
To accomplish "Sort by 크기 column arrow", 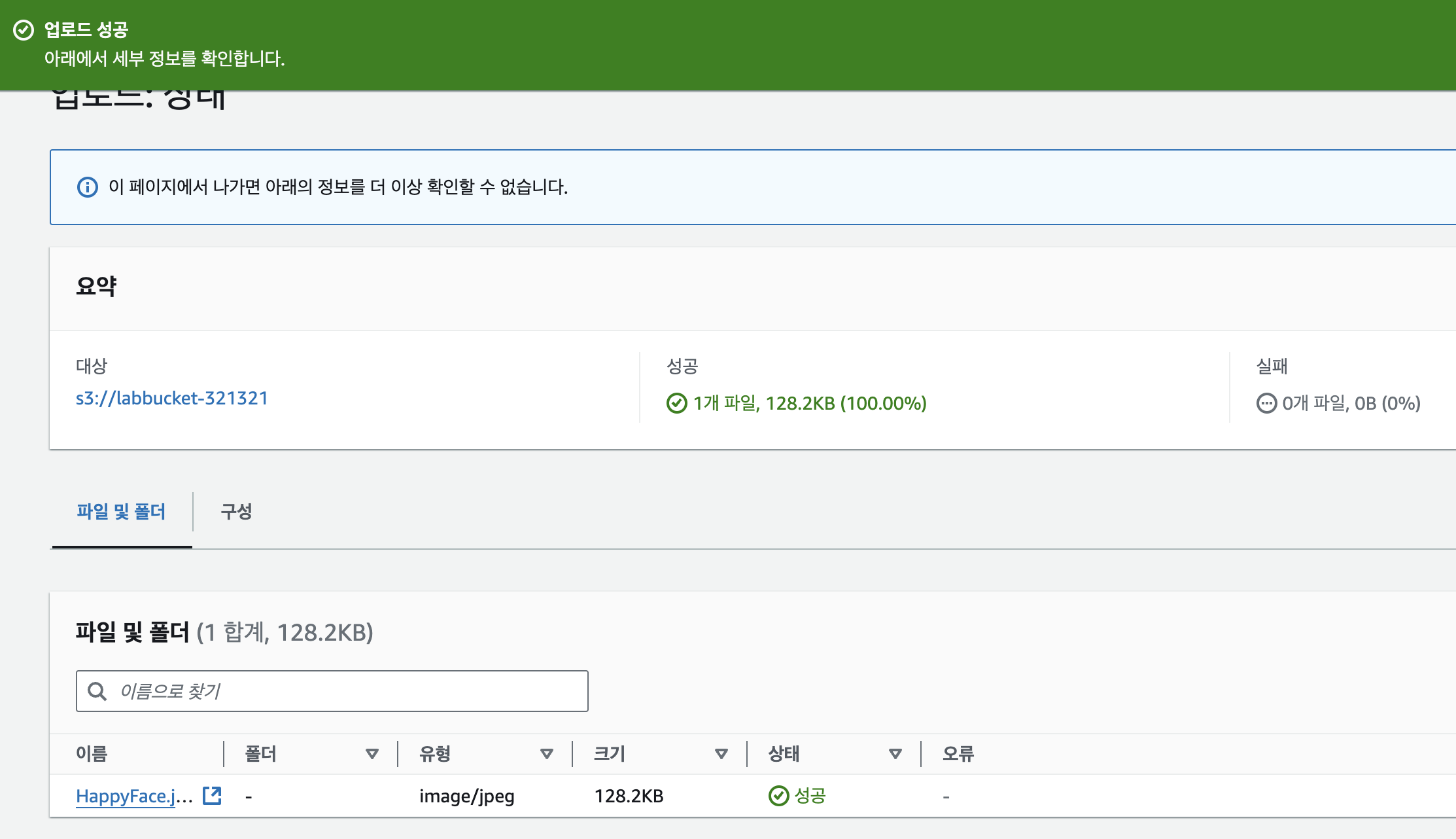I will tap(721, 754).
